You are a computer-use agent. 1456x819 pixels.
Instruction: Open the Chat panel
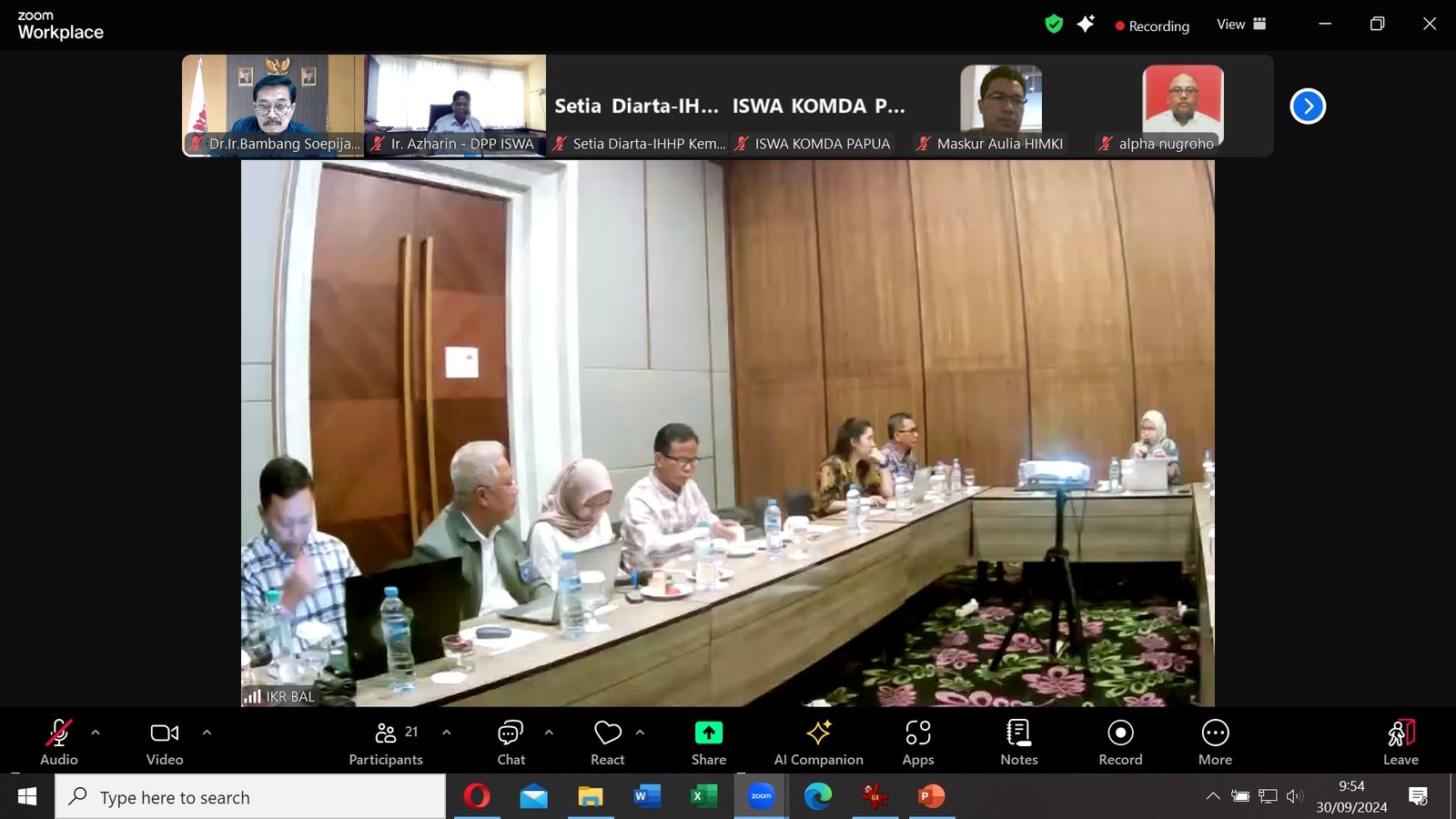pyautogui.click(x=511, y=743)
